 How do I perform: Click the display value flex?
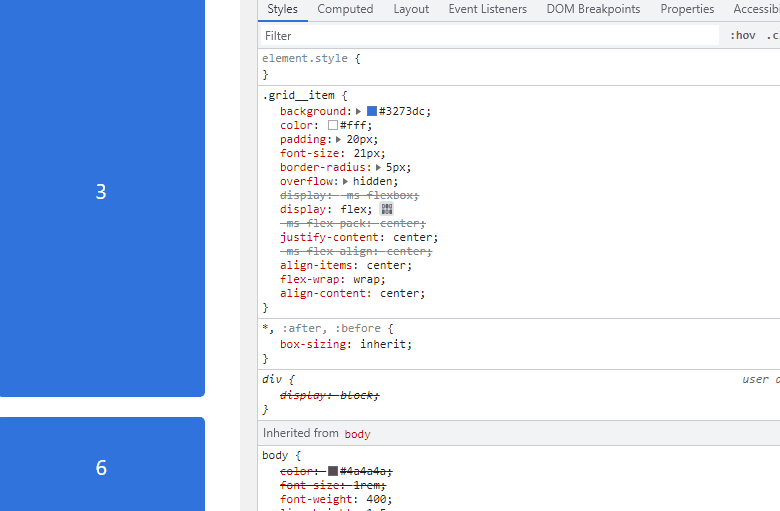356,209
